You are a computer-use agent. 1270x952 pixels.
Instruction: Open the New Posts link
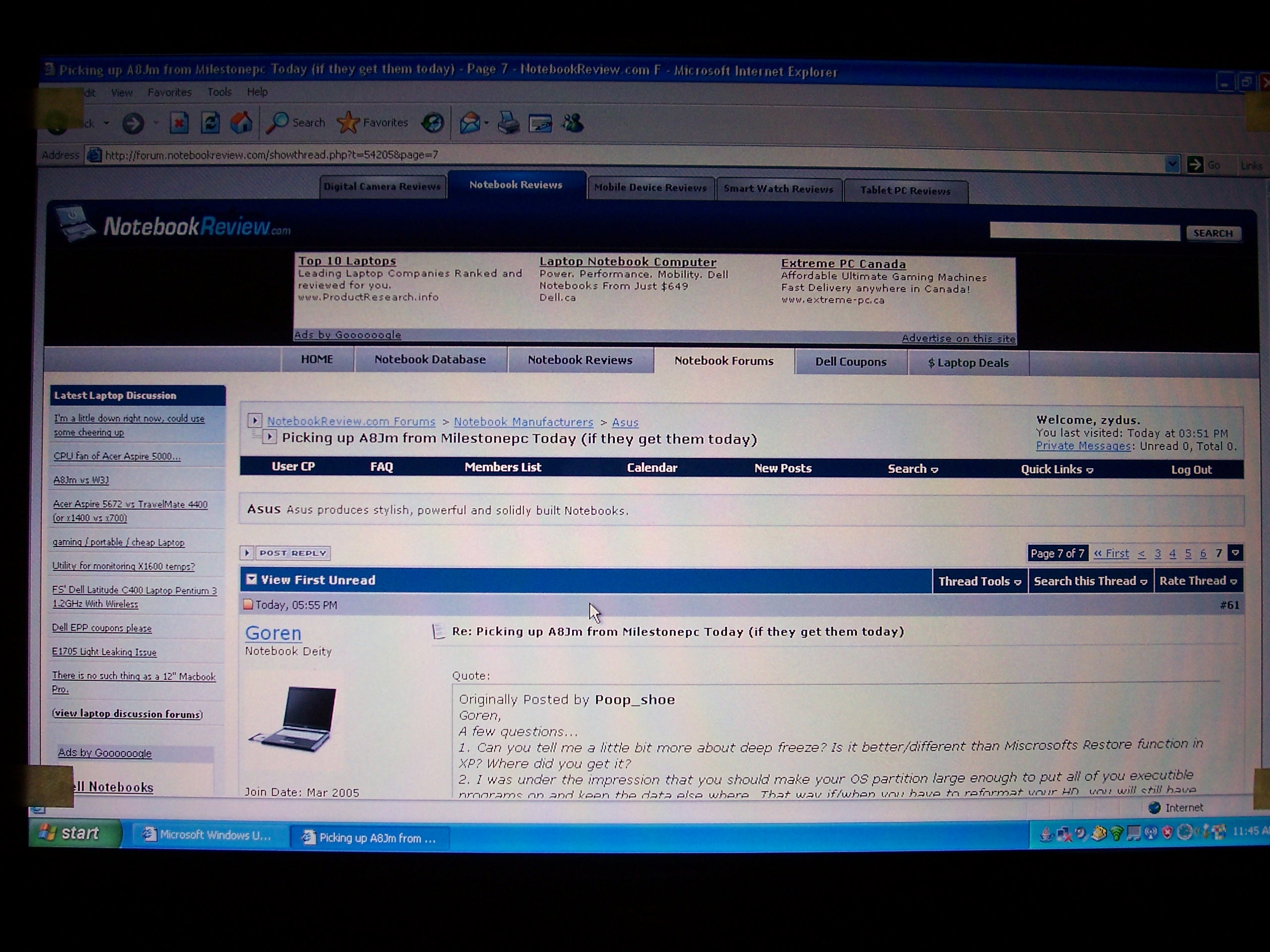click(x=782, y=468)
